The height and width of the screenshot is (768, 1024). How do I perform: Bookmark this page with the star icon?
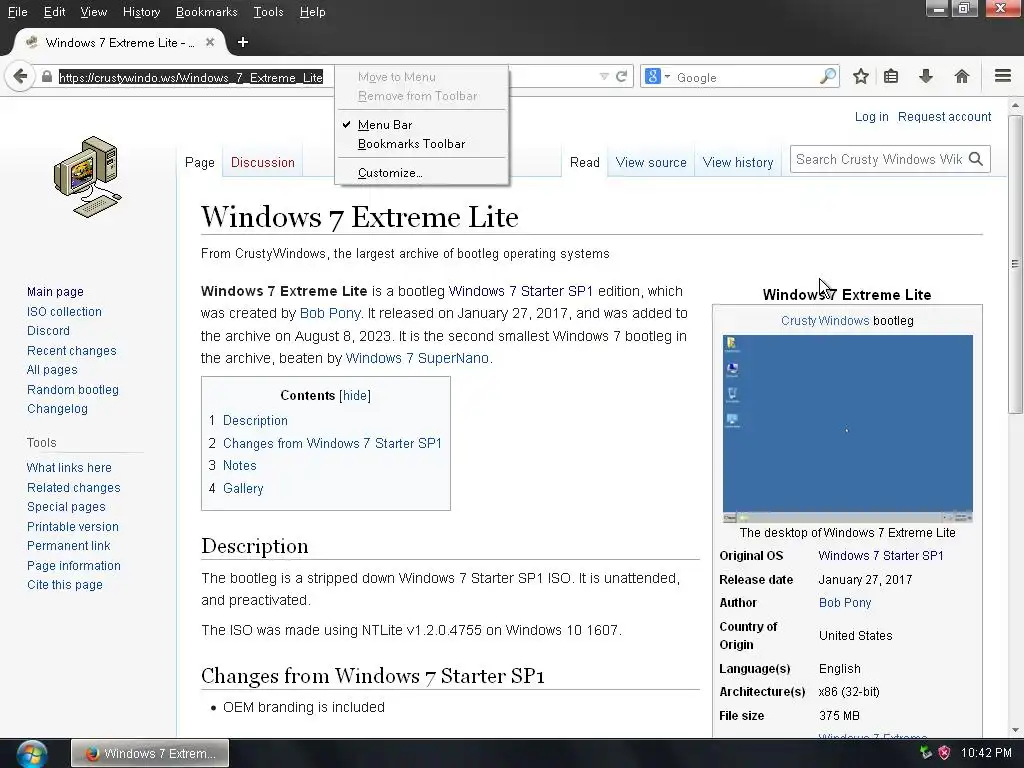click(x=861, y=77)
